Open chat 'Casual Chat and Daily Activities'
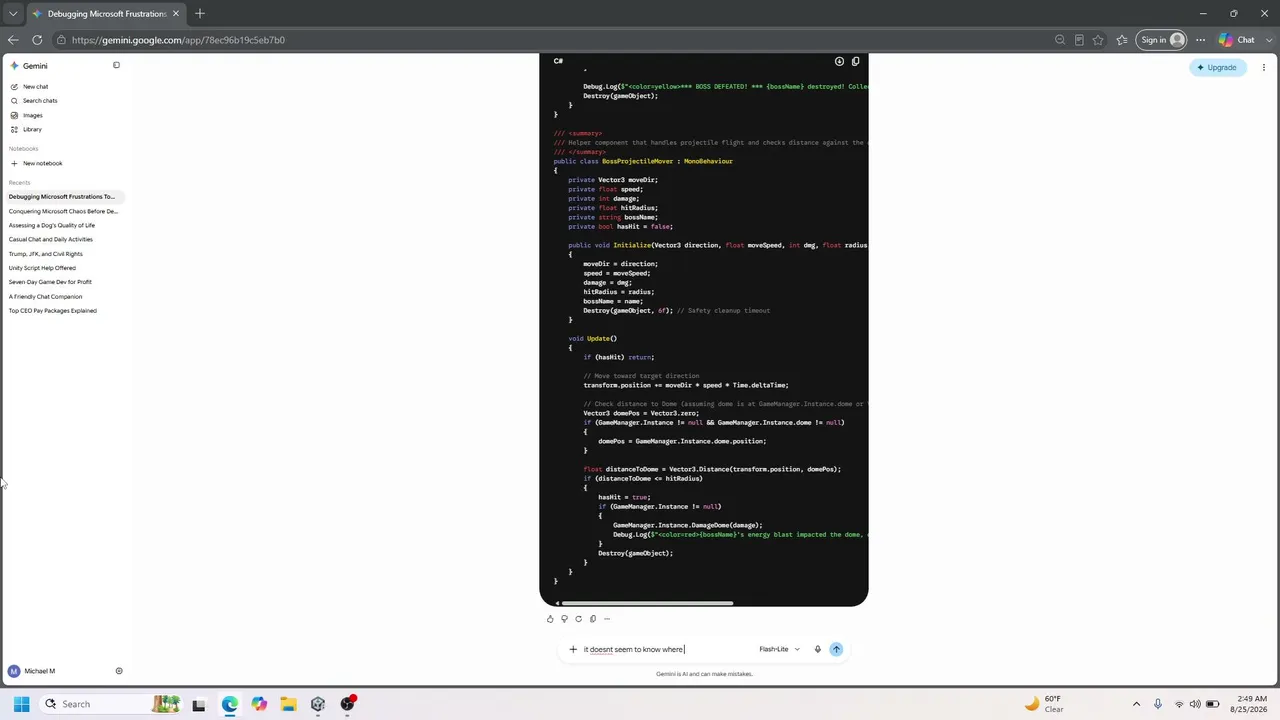The height and width of the screenshot is (720, 1280). [50, 239]
